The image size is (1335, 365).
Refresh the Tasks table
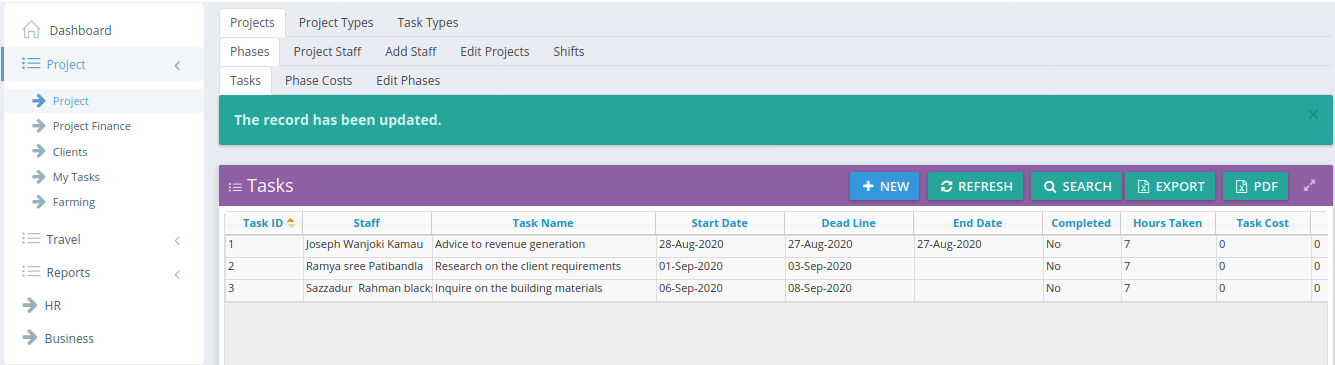point(976,186)
